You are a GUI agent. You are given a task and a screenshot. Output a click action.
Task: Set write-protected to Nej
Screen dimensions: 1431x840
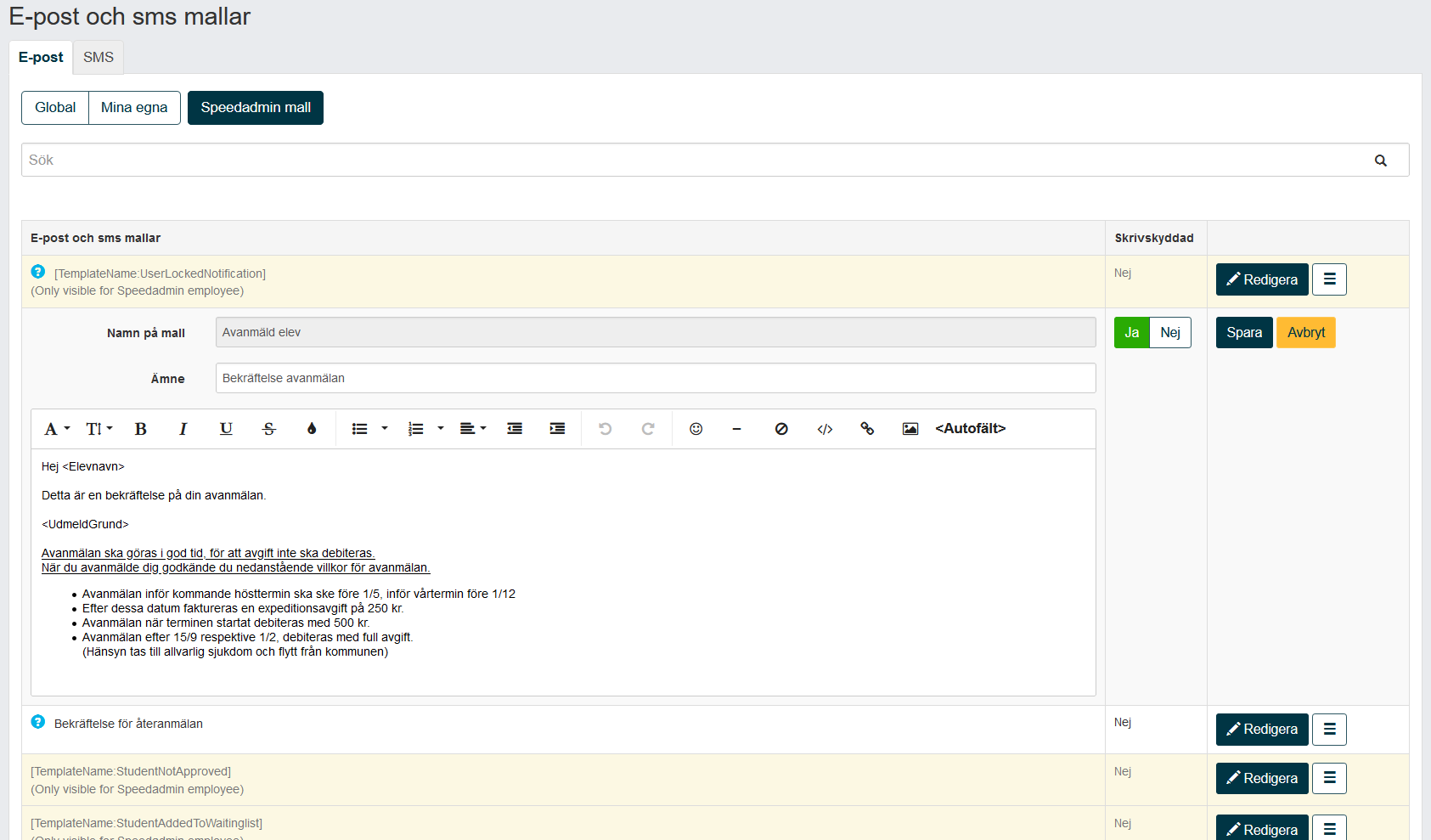(1170, 333)
